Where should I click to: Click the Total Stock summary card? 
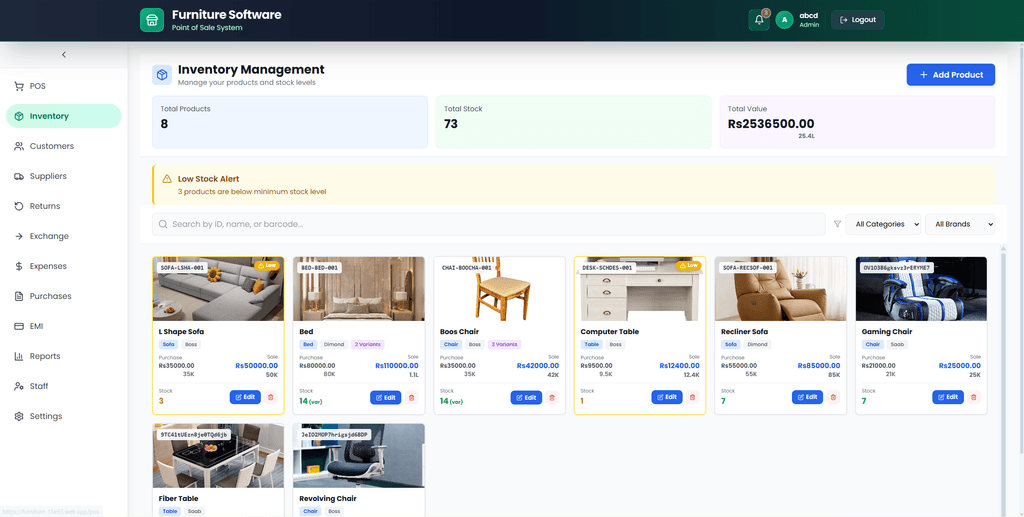[573, 122]
